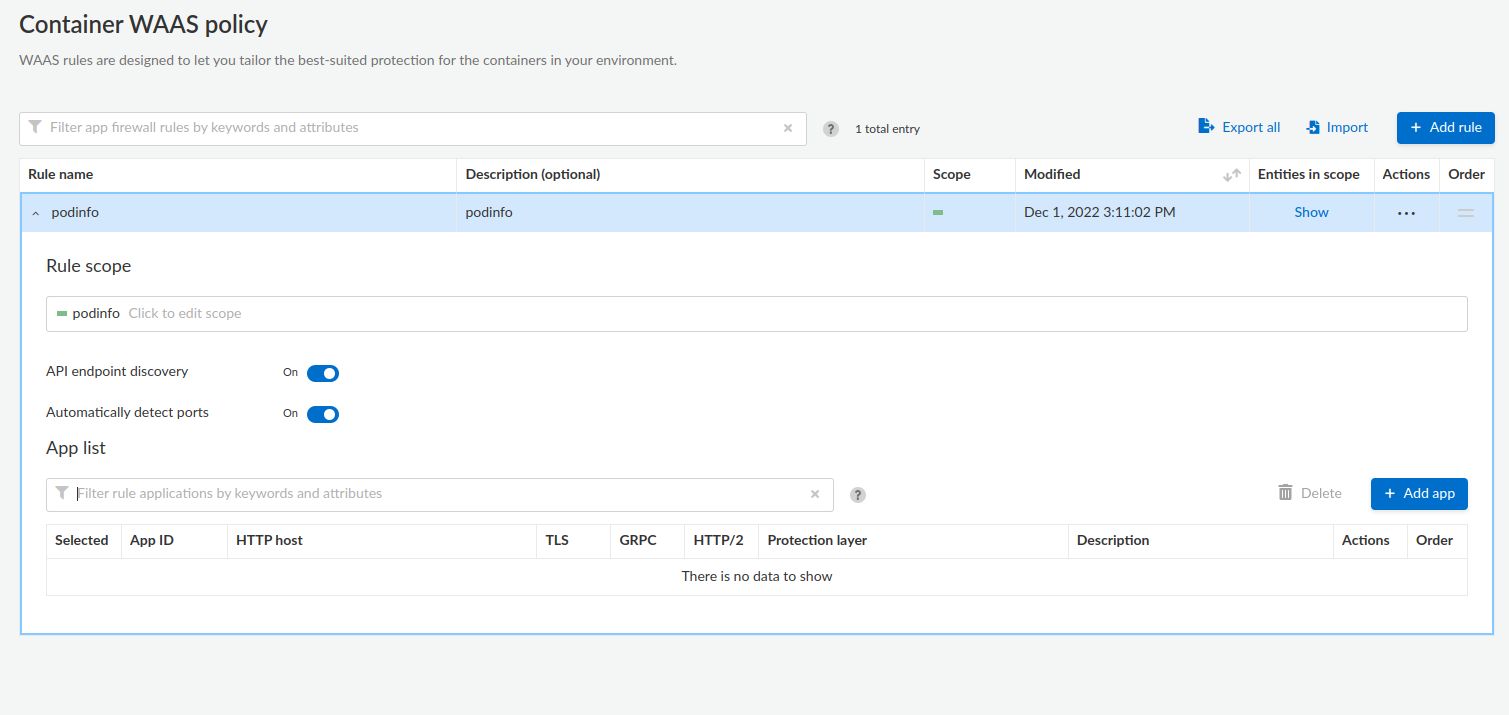Click the help icon beside the rules filter
1509x715 pixels.
830,129
